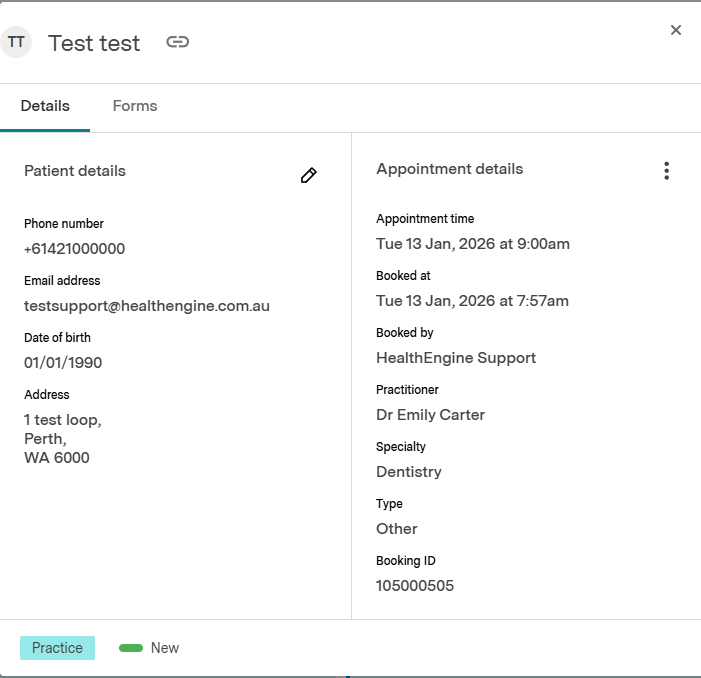This screenshot has width=701, height=678.
Task: Click practitioner name Dr Emily Carter
Action: 430,415
